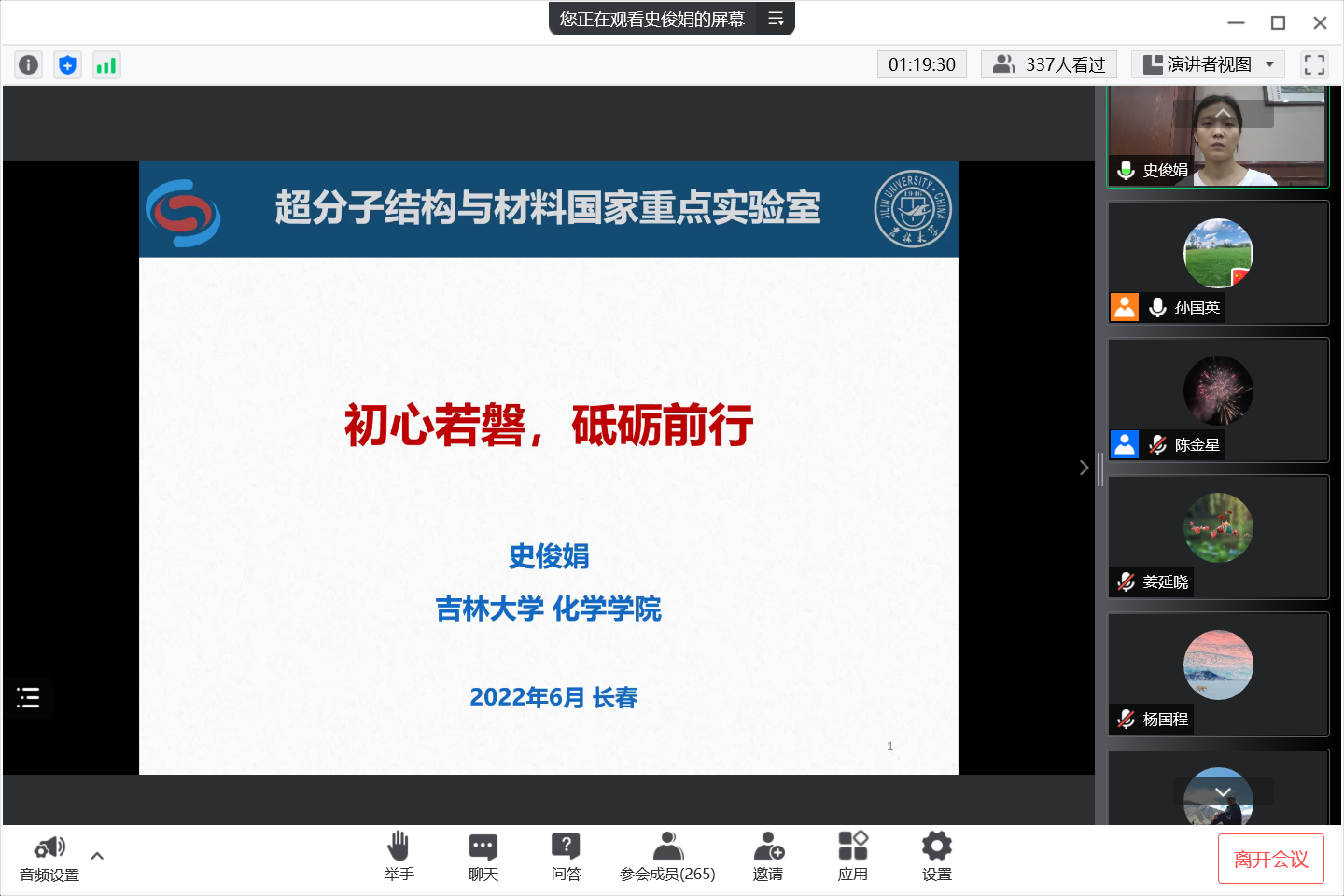This screenshot has width=1344, height=896.
Task: Toggle the slide outline list icon
Action: (28, 697)
